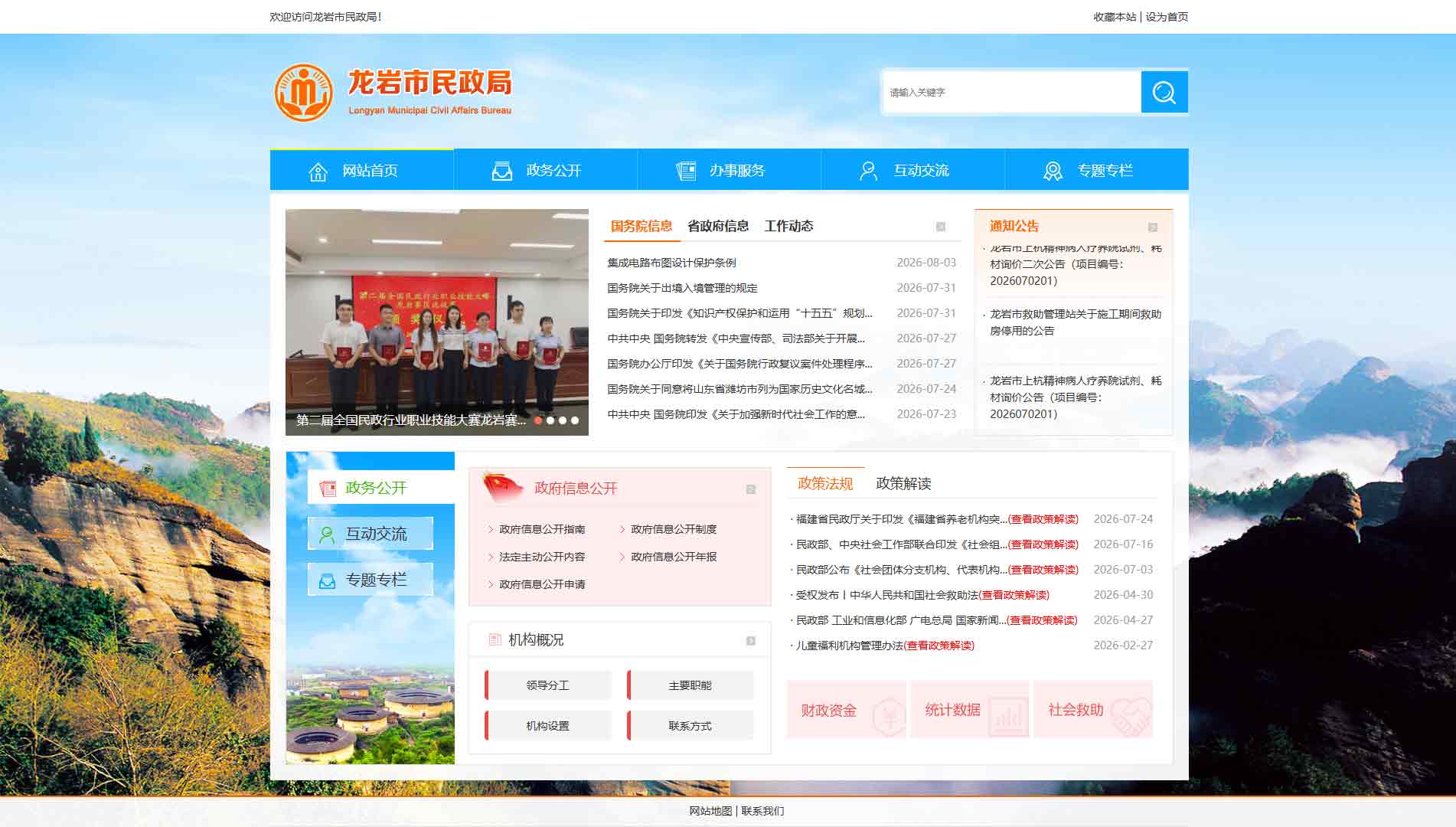This screenshot has width=1456, height=827.
Task: Open 网站地图 footer link
Action: pyautogui.click(x=710, y=811)
